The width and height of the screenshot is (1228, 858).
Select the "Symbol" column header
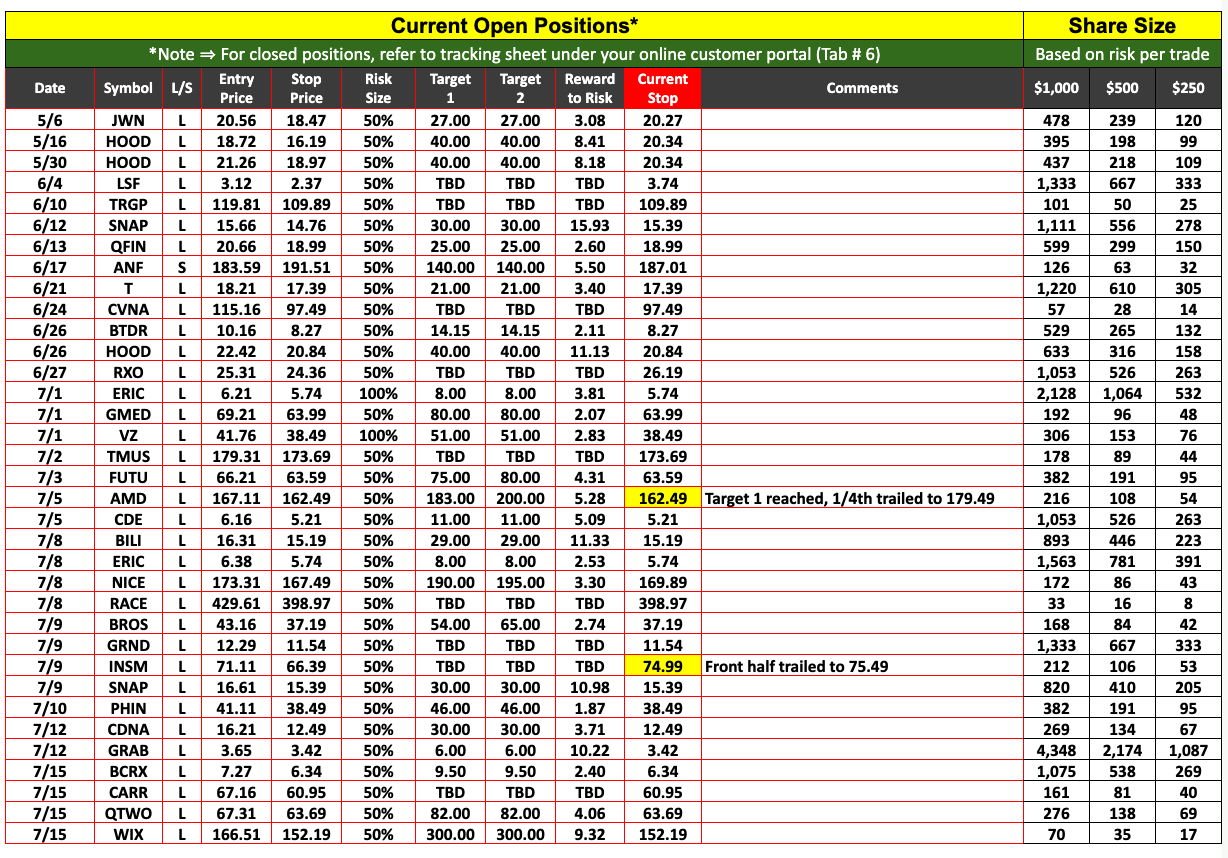tap(128, 88)
